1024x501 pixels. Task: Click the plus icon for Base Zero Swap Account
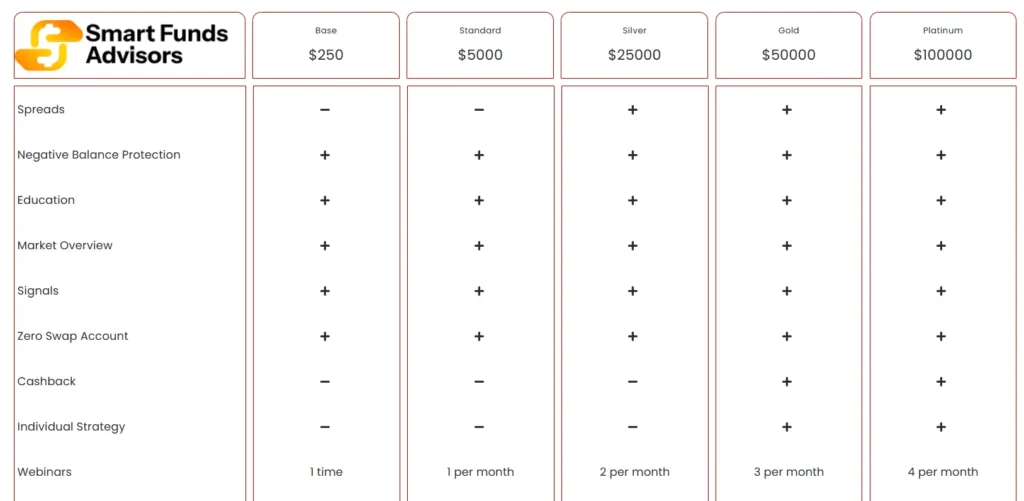point(325,336)
